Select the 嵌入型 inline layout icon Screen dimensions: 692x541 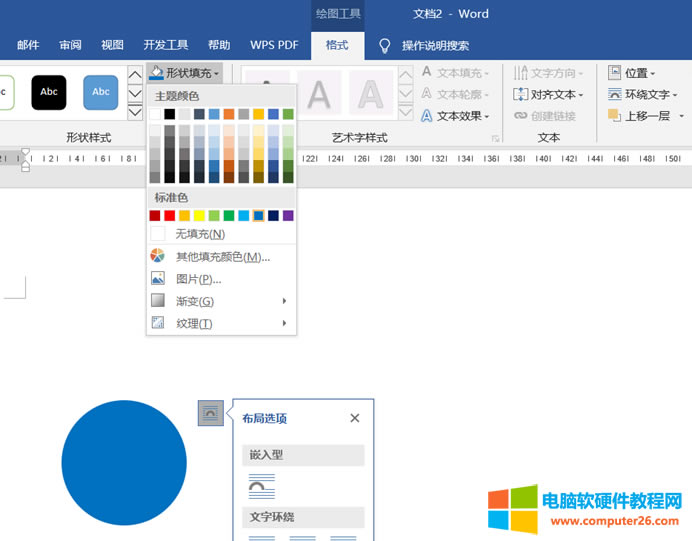pyautogui.click(x=261, y=487)
